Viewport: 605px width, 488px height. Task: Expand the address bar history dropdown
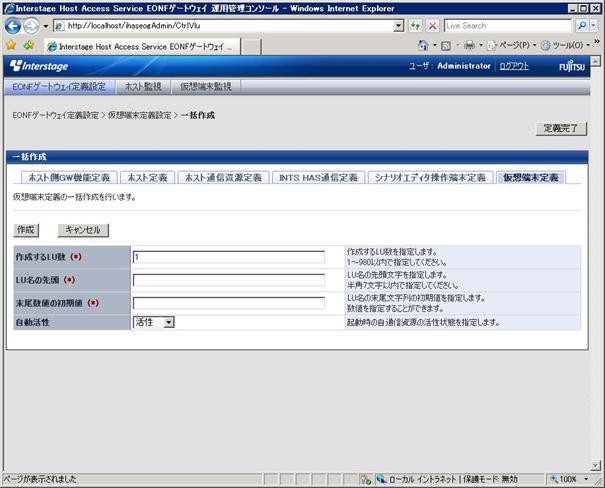click(399, 26)
